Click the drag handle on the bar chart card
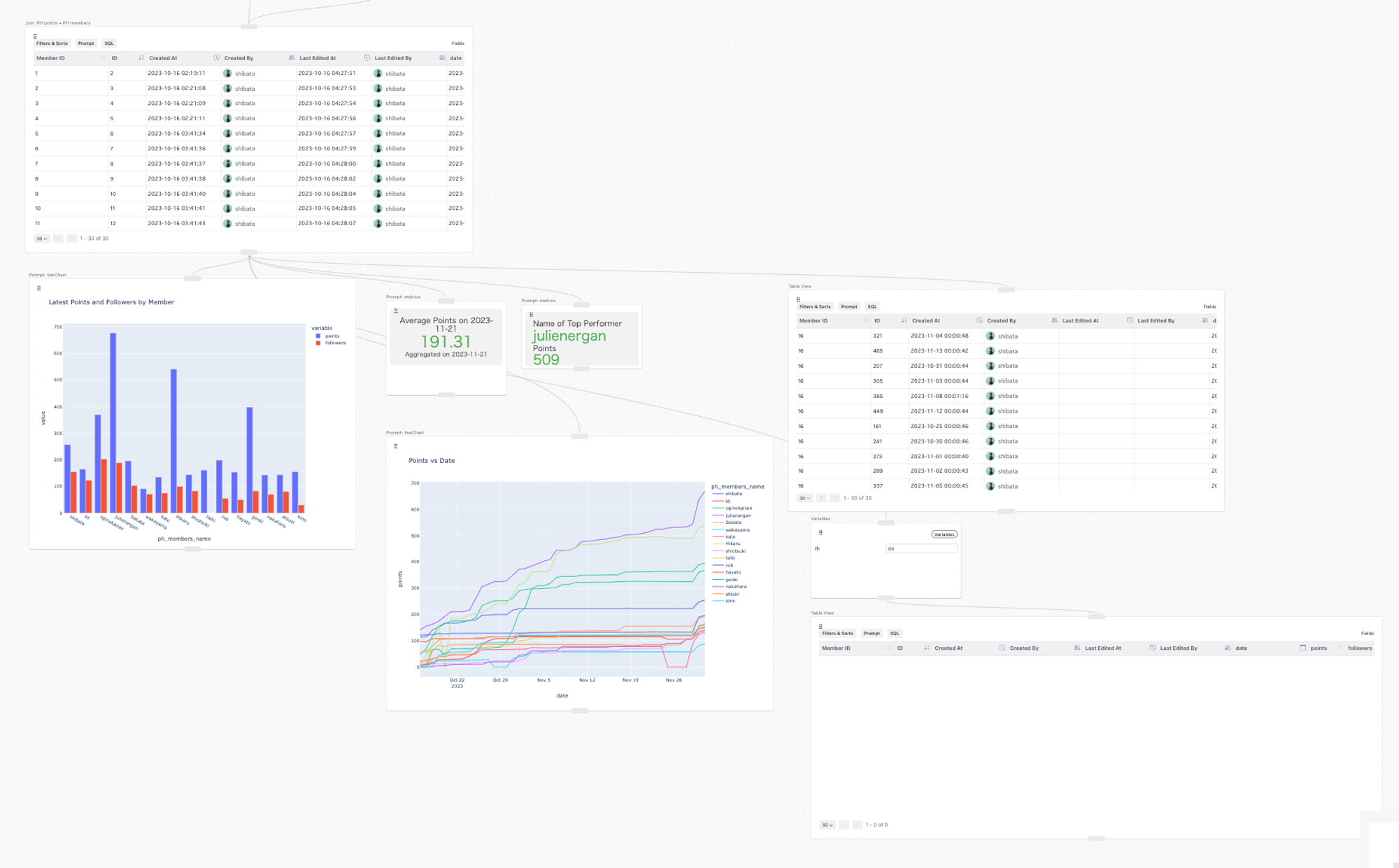This screenshot has height=868, width=1399. [38, 288]
